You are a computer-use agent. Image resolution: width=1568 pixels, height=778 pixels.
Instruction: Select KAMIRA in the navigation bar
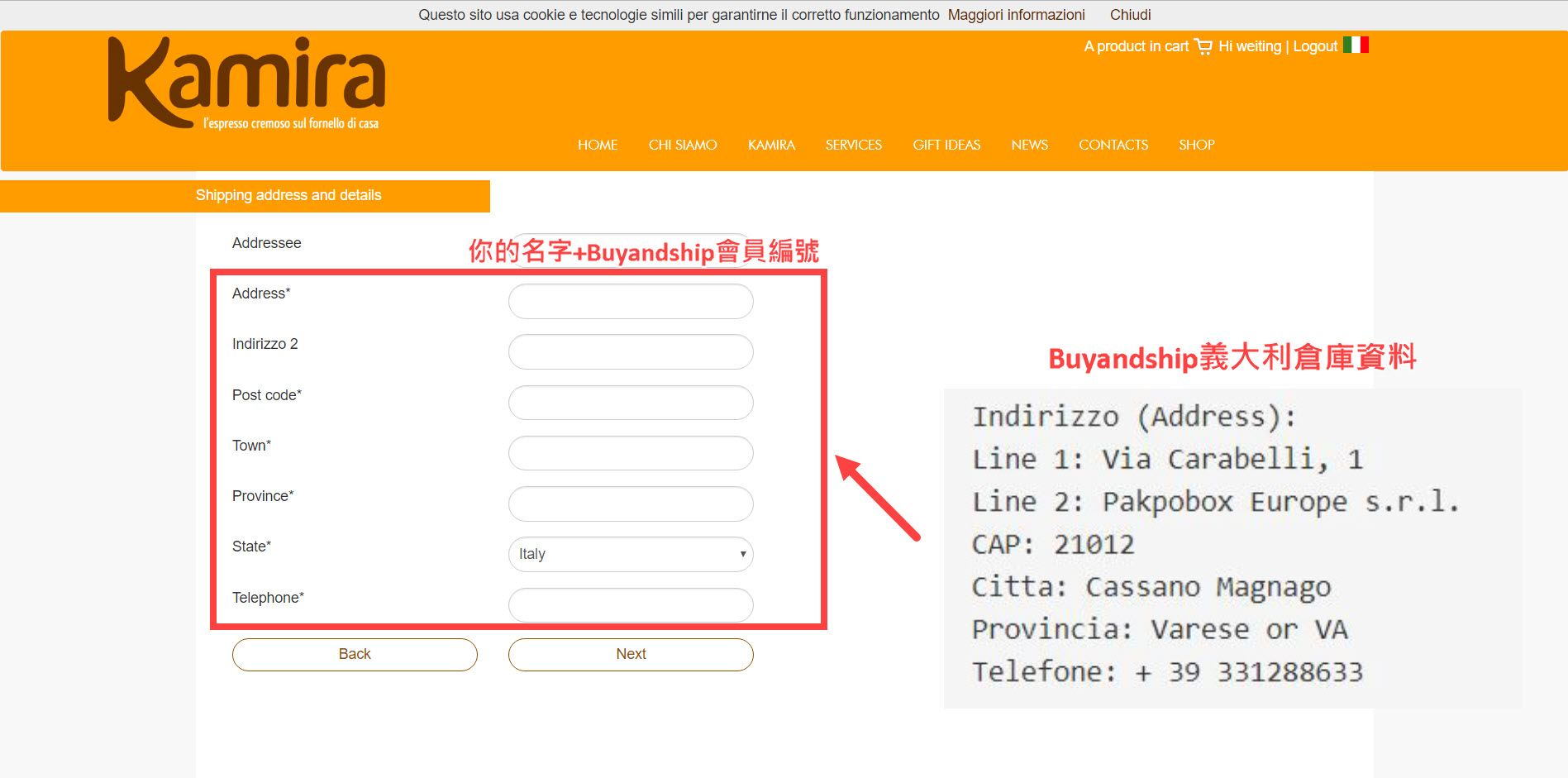[770, 146]
